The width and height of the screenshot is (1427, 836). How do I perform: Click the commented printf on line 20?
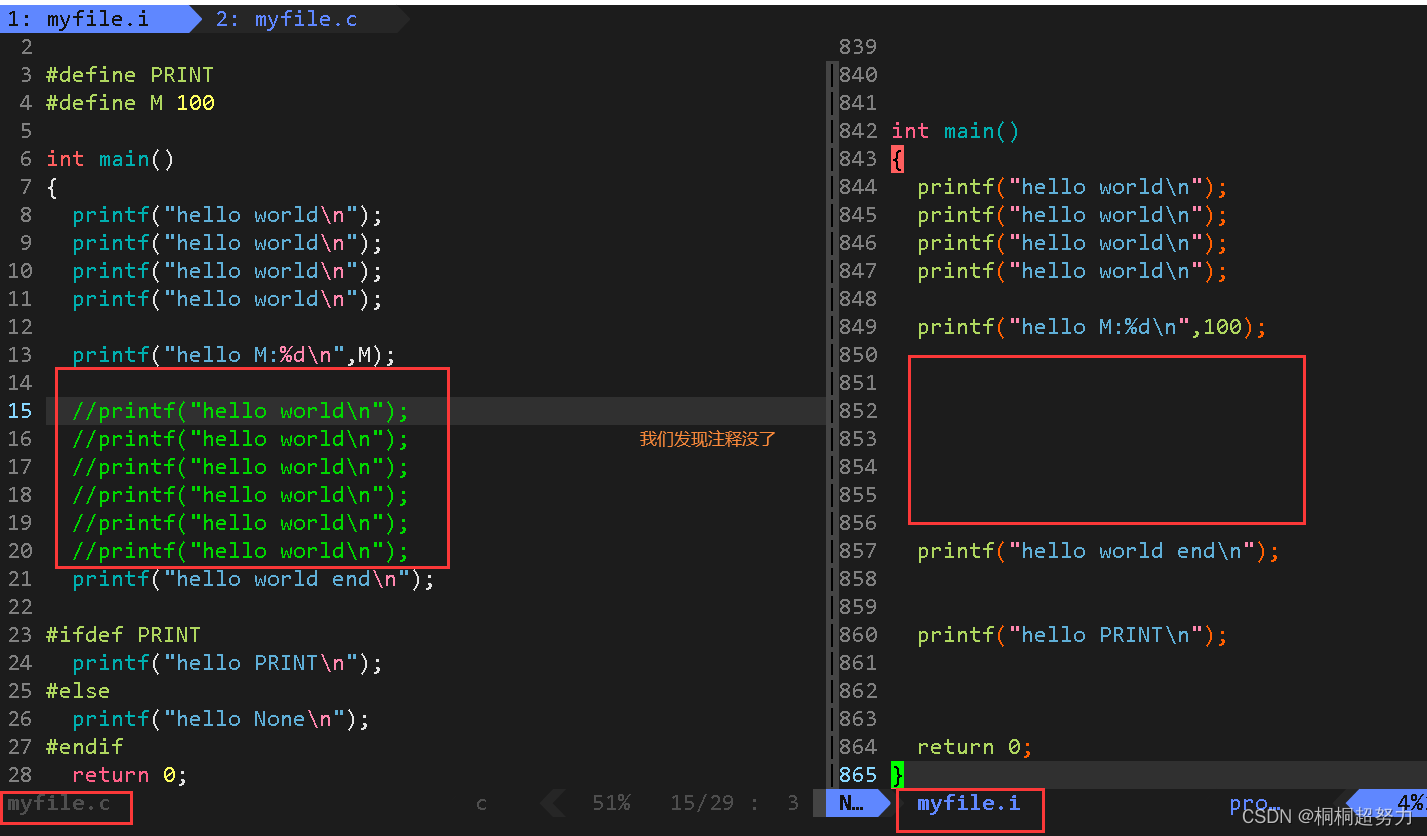240,551
